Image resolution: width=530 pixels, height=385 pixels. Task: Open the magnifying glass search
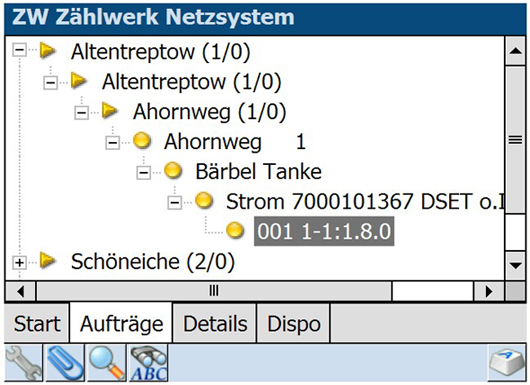point(106,363)
